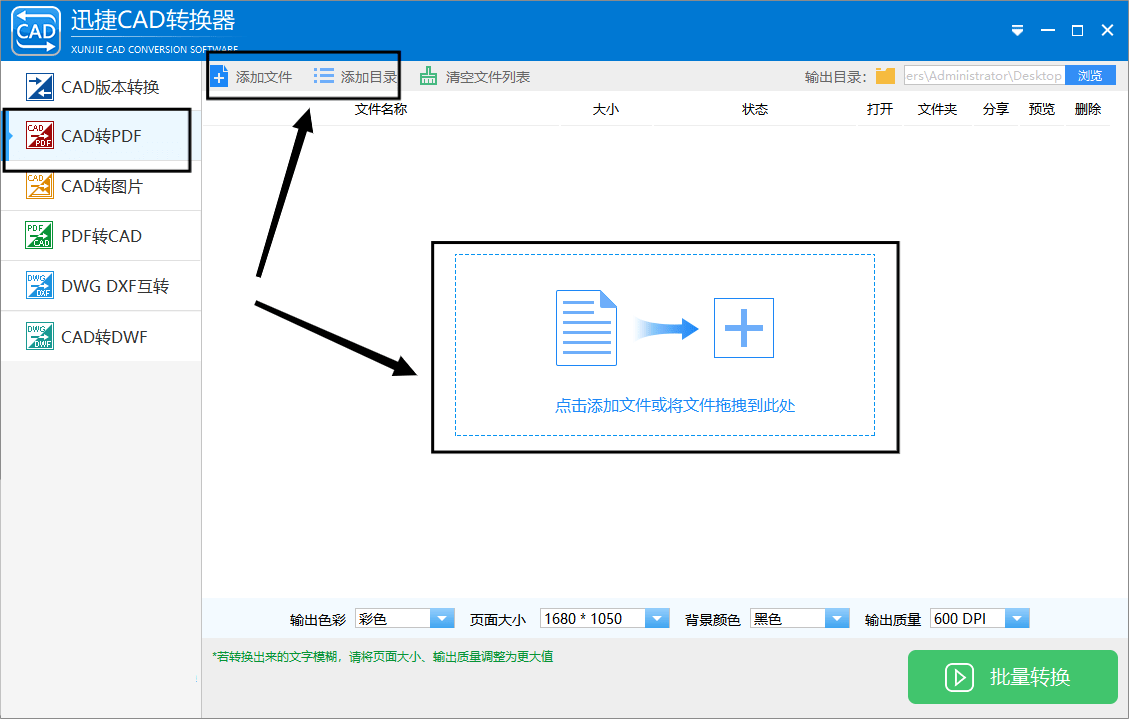
Task: Start conversion with 批量转换 label
Action: (x=1030, y=677)
